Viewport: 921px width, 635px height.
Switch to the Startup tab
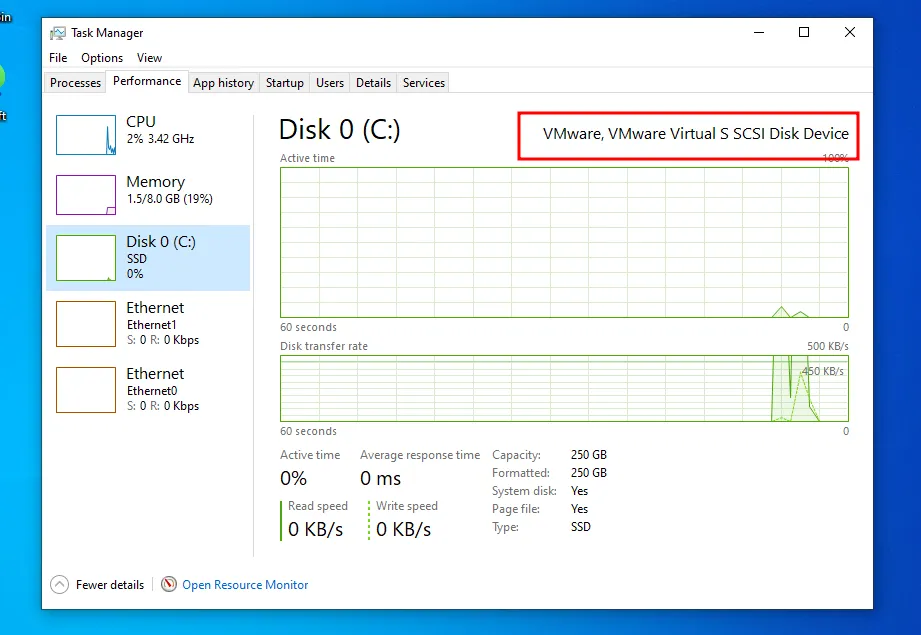pos(285,83)
